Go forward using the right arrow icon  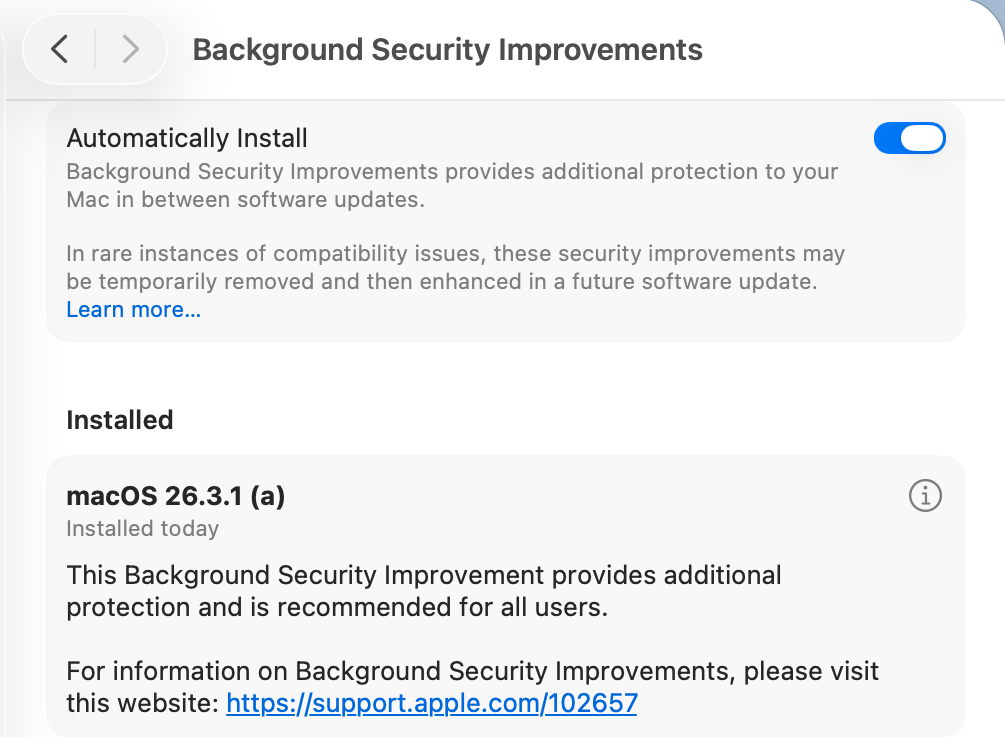pos(130,48)
